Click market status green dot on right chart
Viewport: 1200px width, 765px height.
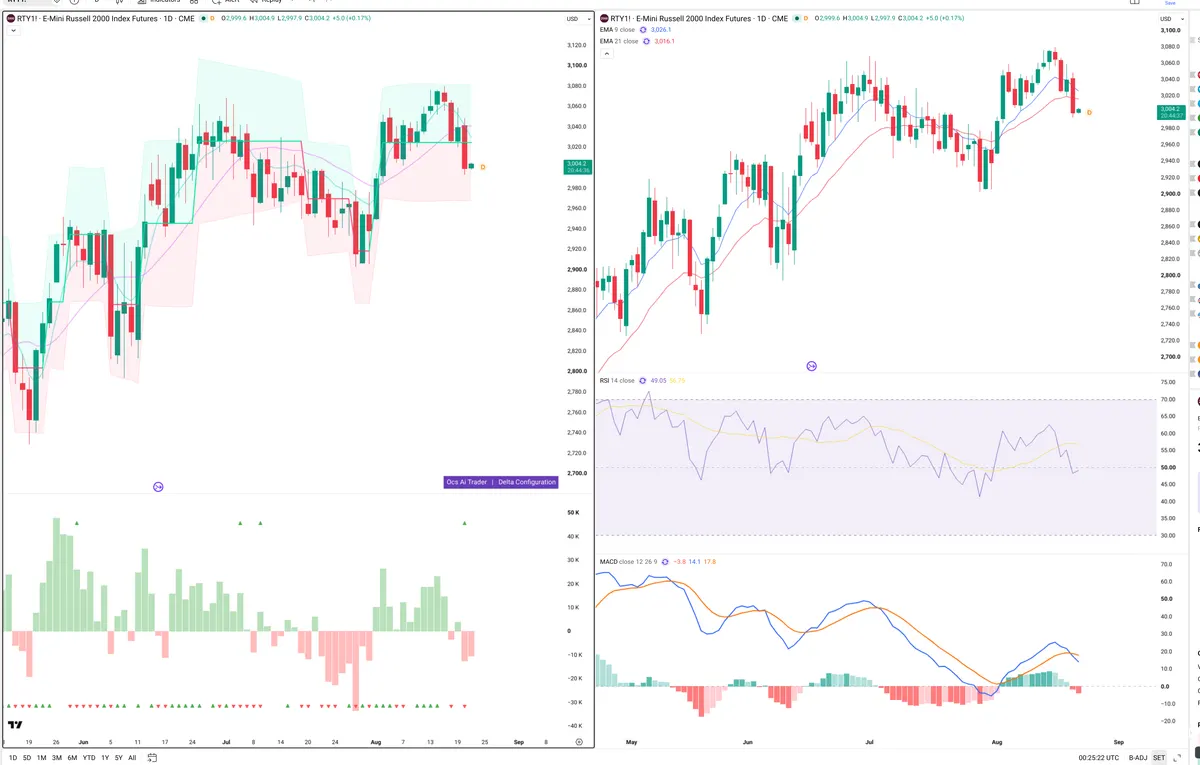pos(795,18)
